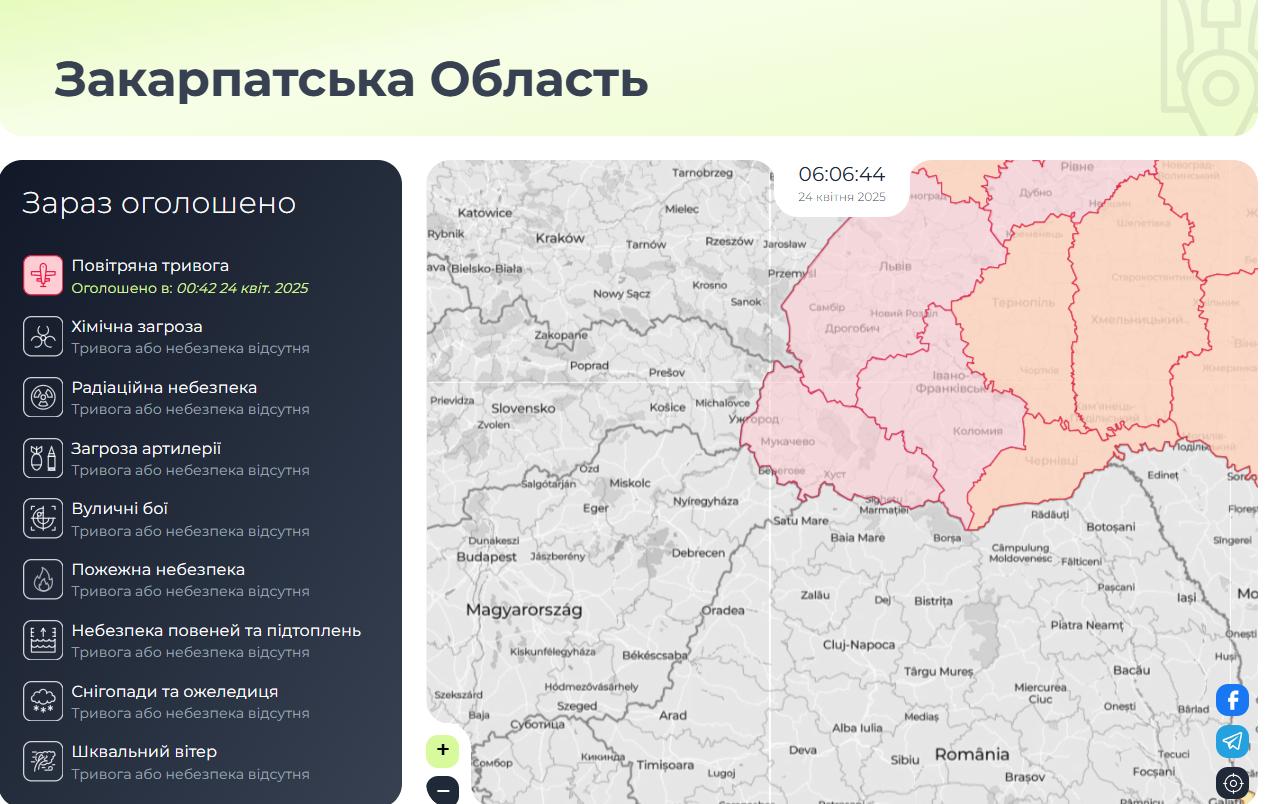Click Хуст on the map

[834, 474]
